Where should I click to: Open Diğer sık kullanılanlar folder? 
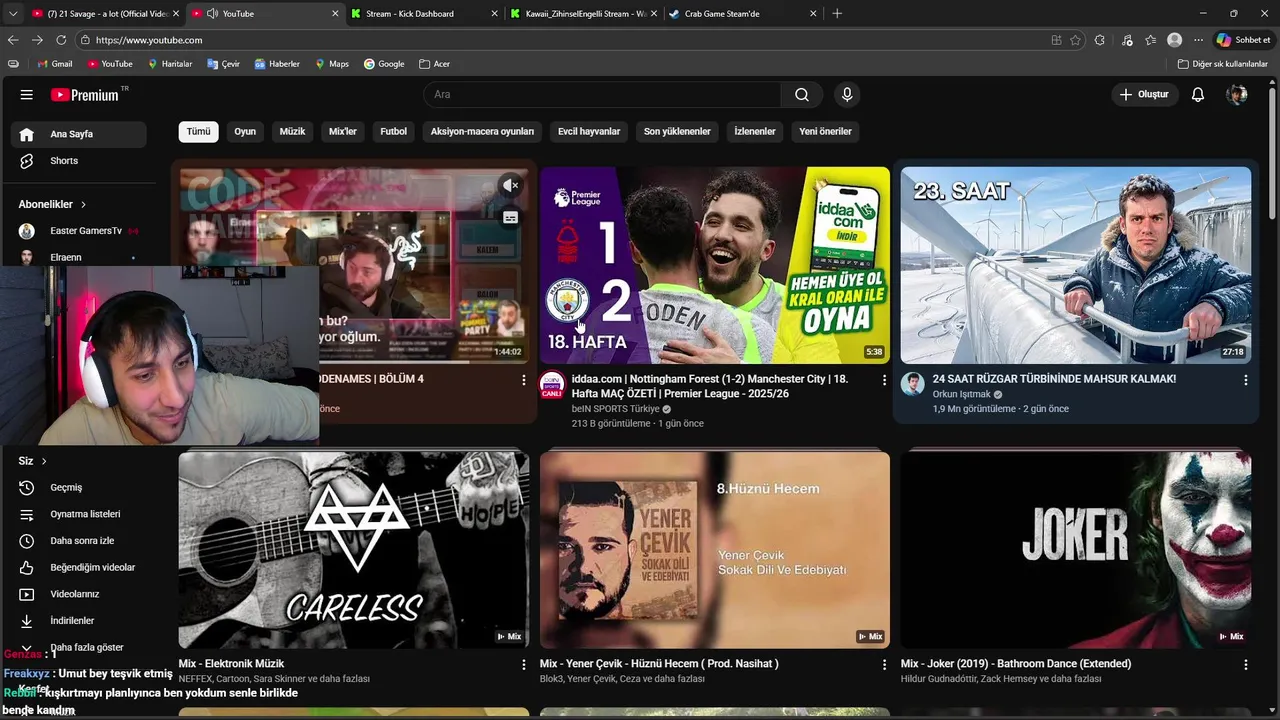pos(1223,64)
